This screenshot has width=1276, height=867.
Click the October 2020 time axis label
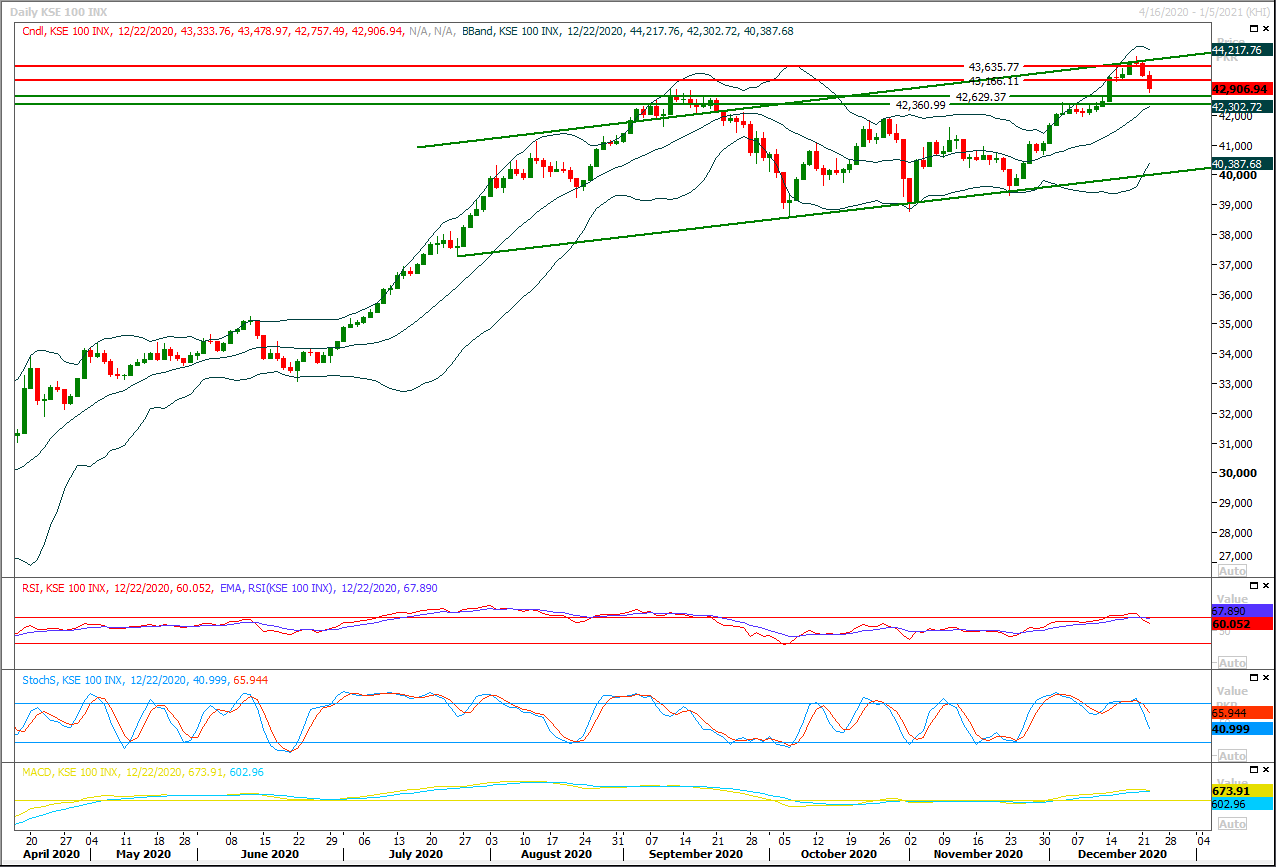pyautogui.click(x=839, y=855)
